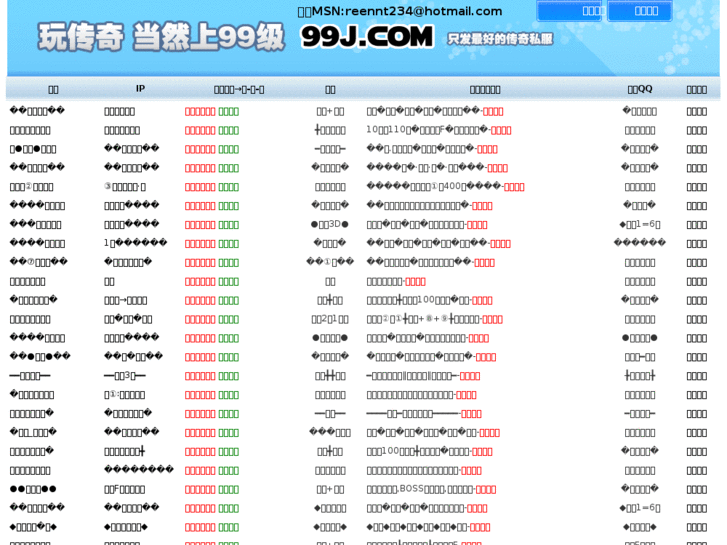Click the IP cell starting with circled 3
The height and width of the screenshot is (545, 727).
(x=125, y=187)
